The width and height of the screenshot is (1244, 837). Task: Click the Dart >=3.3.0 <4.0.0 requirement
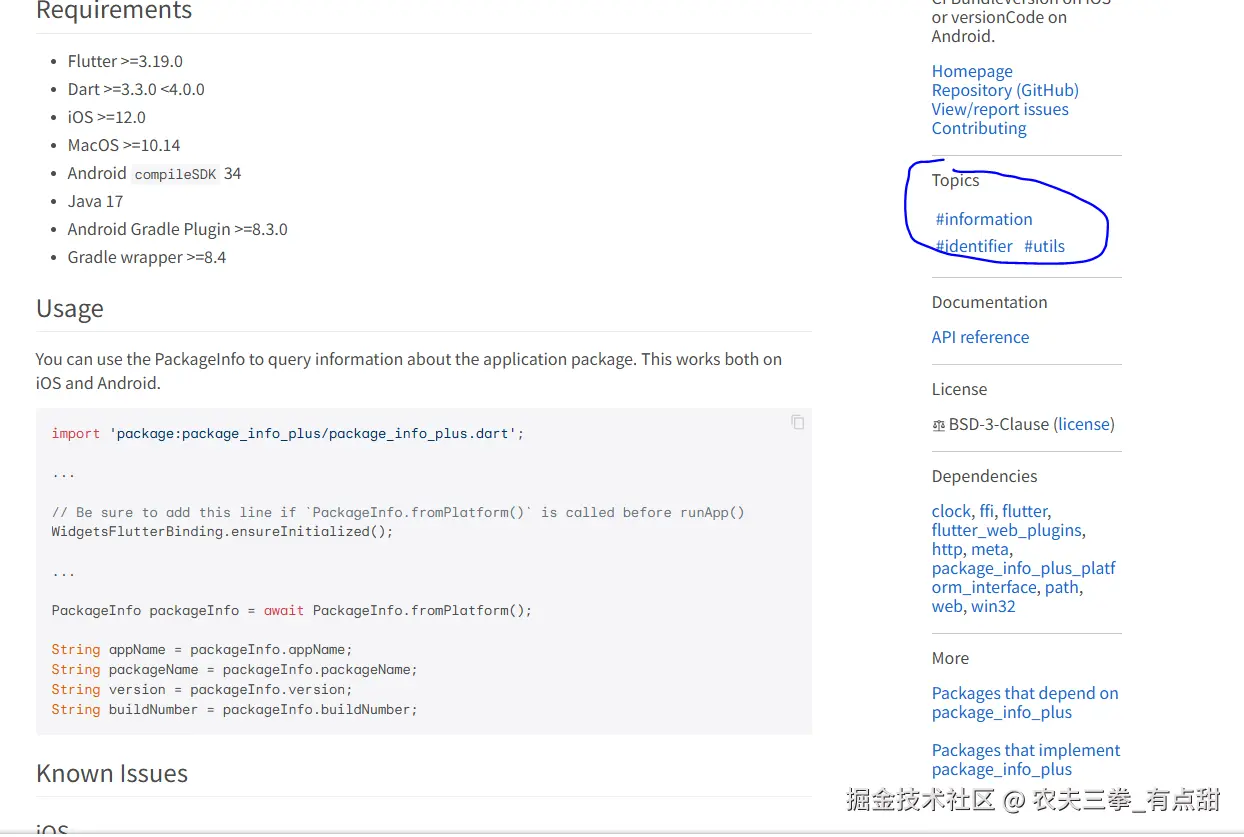click(136, 89)
